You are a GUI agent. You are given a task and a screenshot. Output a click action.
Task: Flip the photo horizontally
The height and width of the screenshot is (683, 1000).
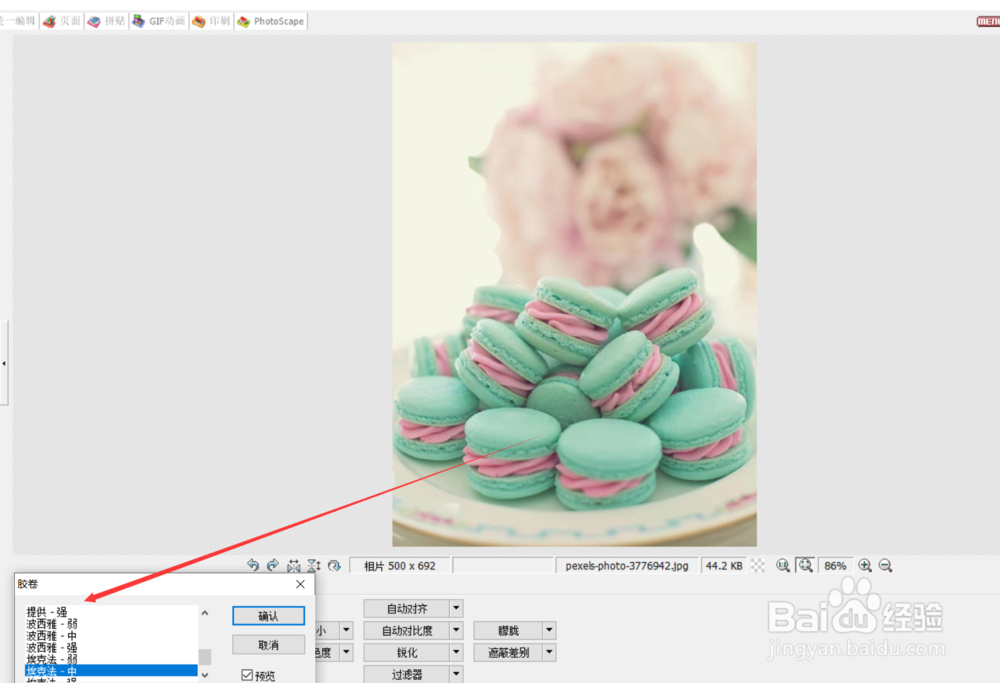click(x=293, y=565)
